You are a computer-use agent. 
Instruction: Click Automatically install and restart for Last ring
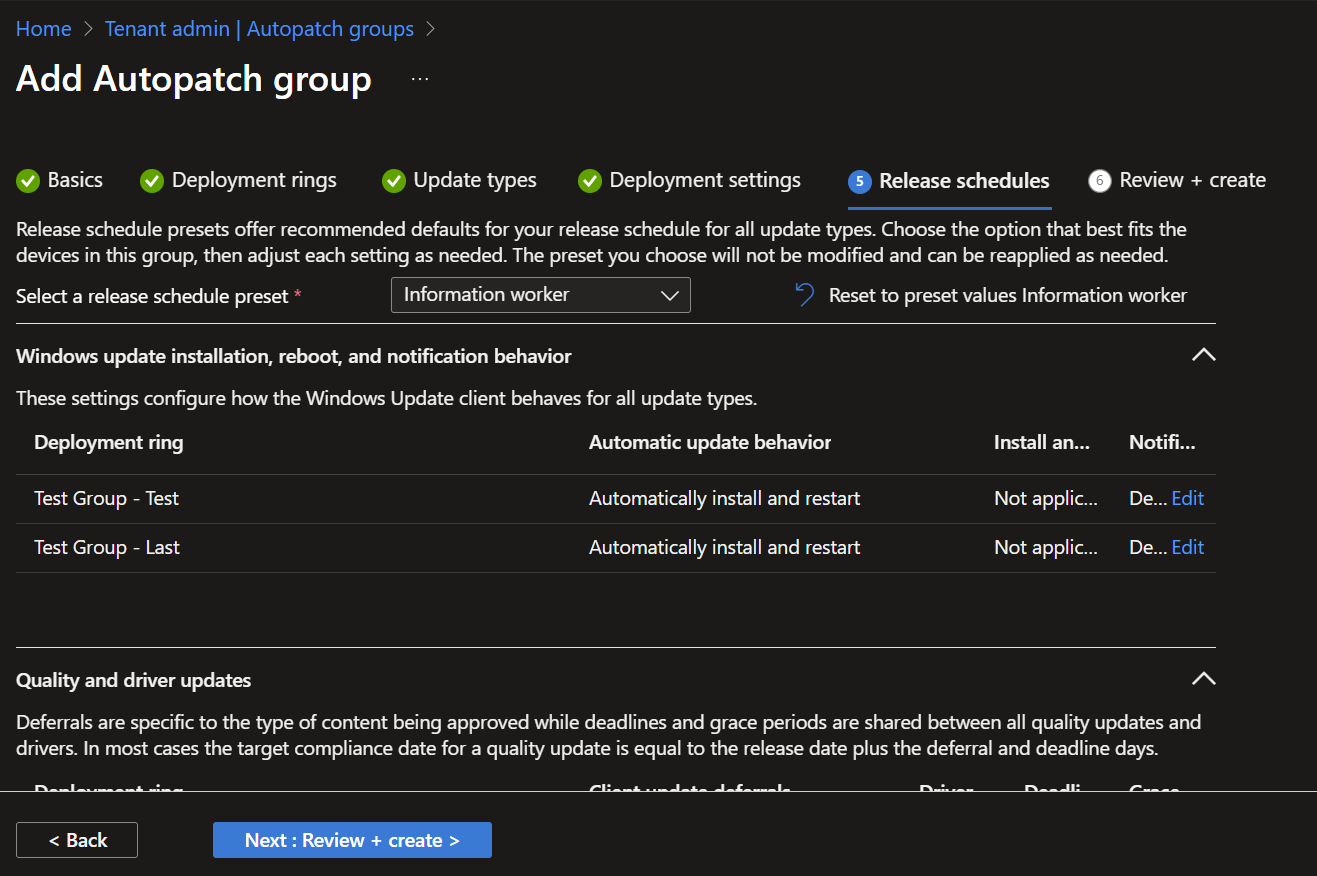[x=725, y=547]
